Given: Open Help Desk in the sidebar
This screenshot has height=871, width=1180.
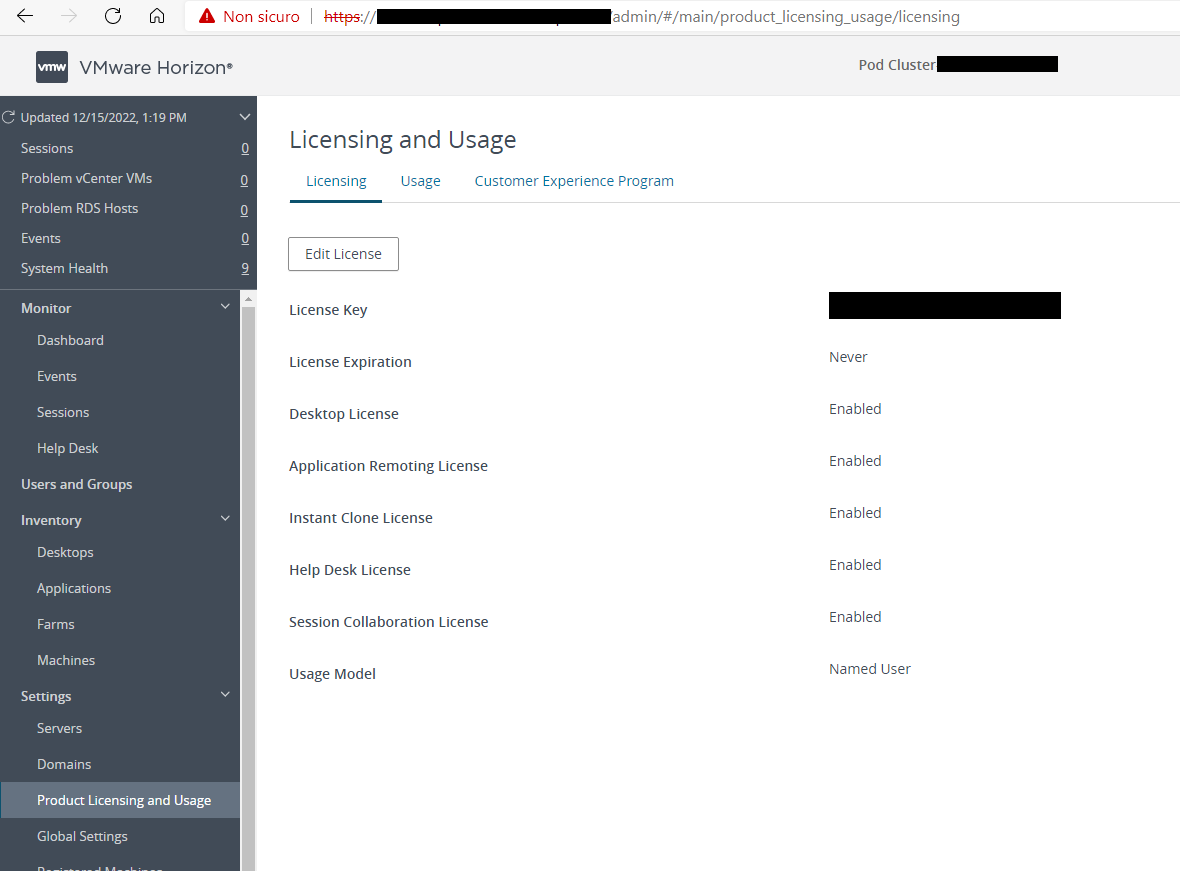Looking at the screenshot, I should pyautogui.click(x=67, y=449).
